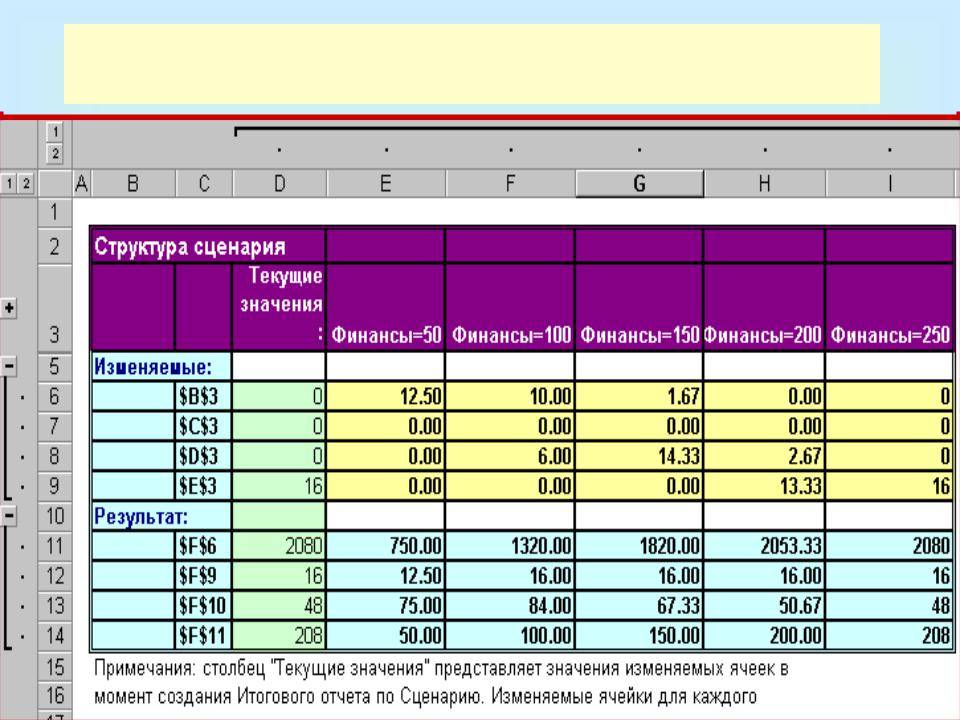Viewport: 960px width, 720px height.
Task: Click the 'Текущие значения' header cell
Action: tap(279, 307)
